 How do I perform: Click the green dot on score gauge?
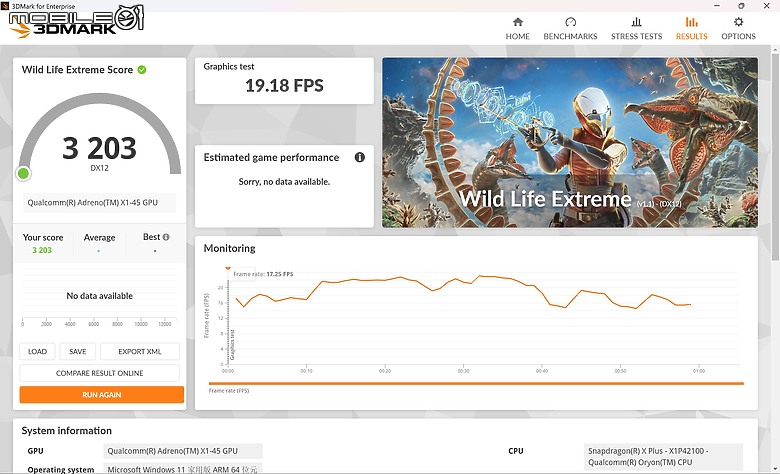coord(23,173)
